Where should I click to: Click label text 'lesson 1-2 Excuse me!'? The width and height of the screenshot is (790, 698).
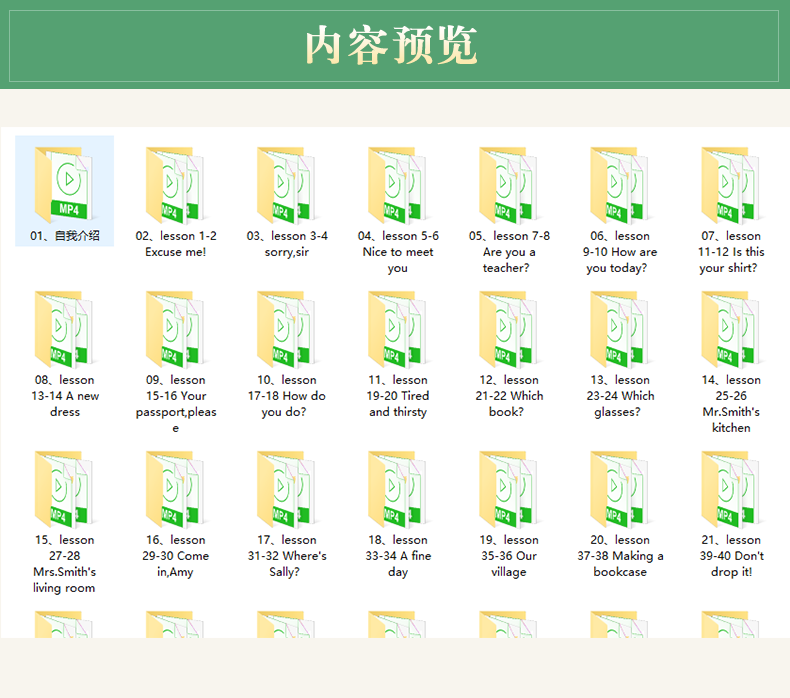click(x=176, y=244)
